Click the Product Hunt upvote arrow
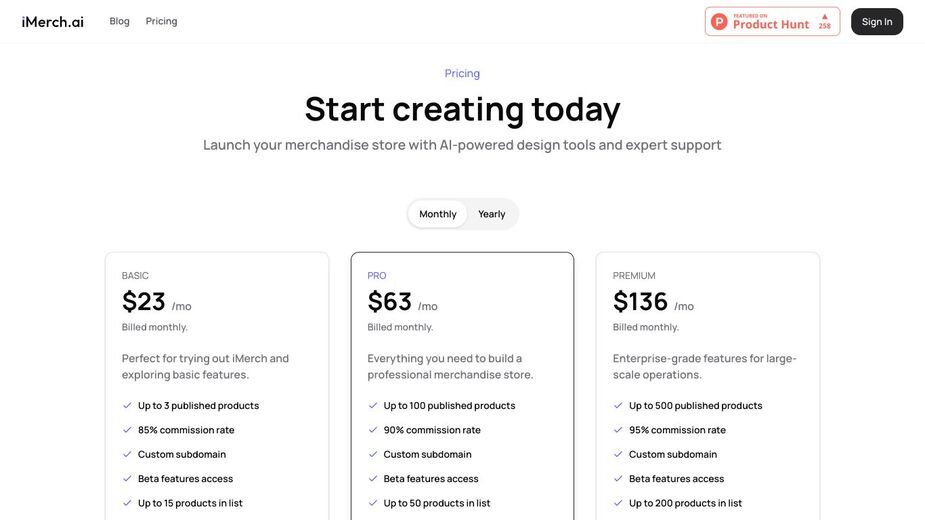Screen dimensions: 925x520 click(x=825, y=17)
